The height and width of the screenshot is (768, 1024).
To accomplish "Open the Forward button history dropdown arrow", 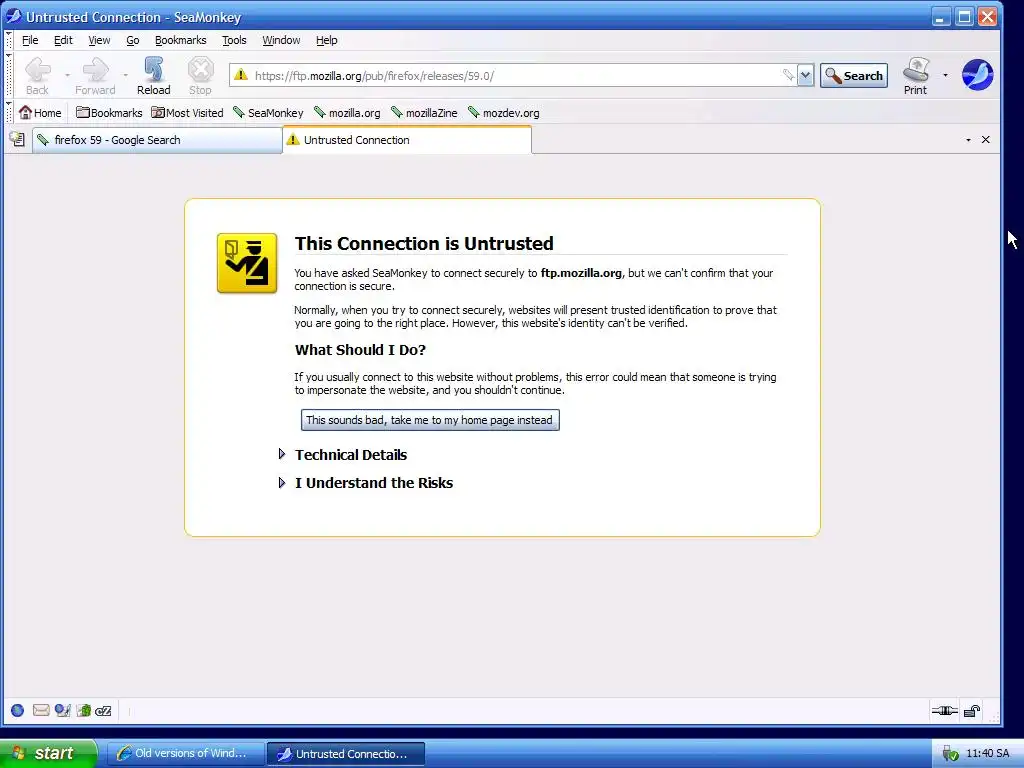I will click(x=125, y=75).
